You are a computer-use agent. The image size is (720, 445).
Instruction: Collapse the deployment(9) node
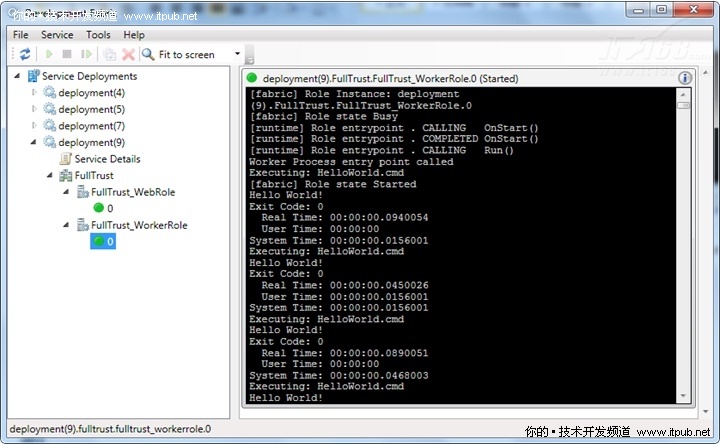pyautogui.click(x=34, y=142)
